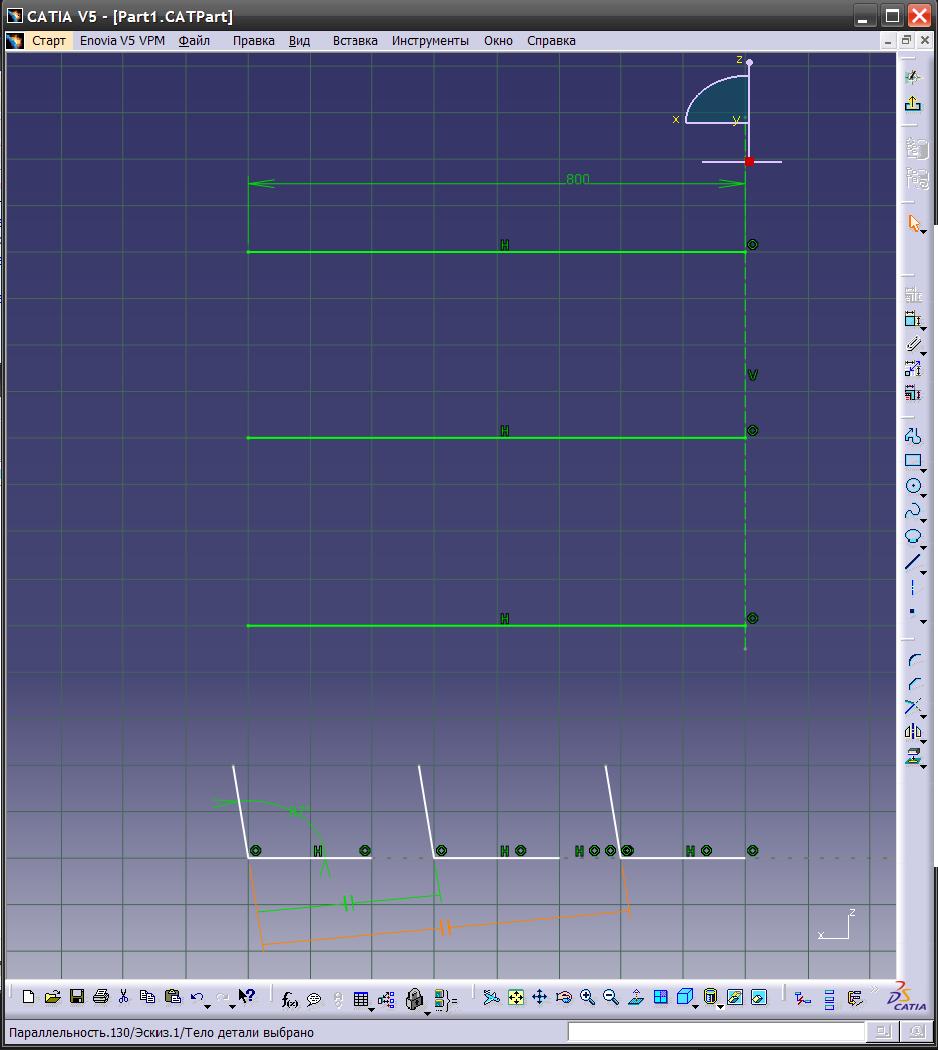Select the Circle tool
Image resolution: width=938 pixels, height=1050 pixels.
(x=913, y=486)
